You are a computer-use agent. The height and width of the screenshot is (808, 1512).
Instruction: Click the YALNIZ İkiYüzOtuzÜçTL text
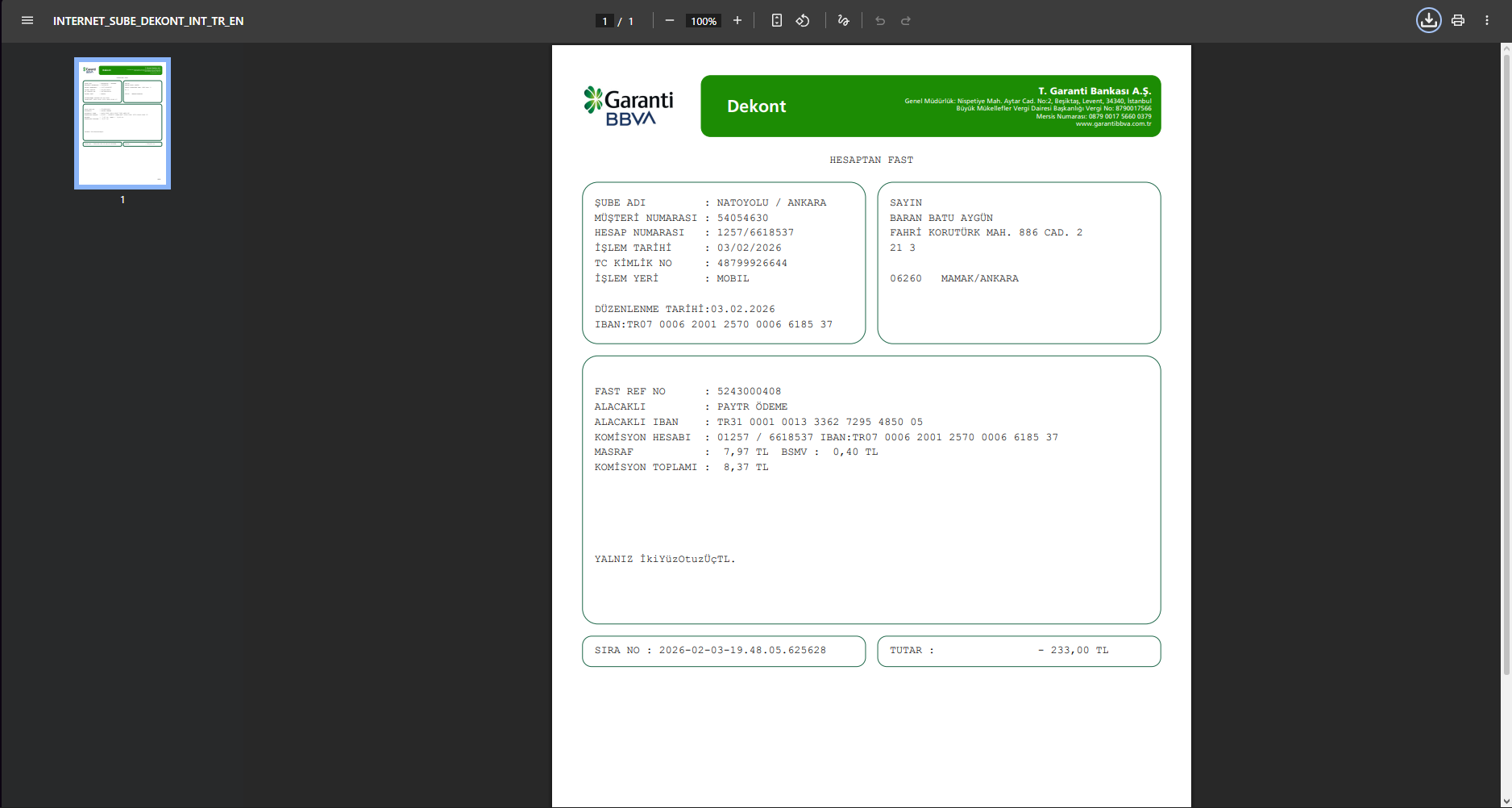[x=665, y=559]
